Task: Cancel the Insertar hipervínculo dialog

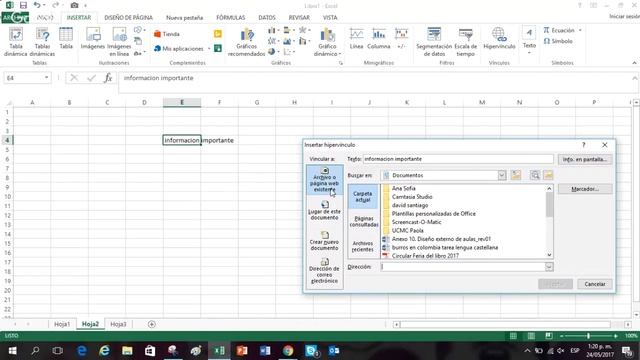Action: tap(595, 284)
